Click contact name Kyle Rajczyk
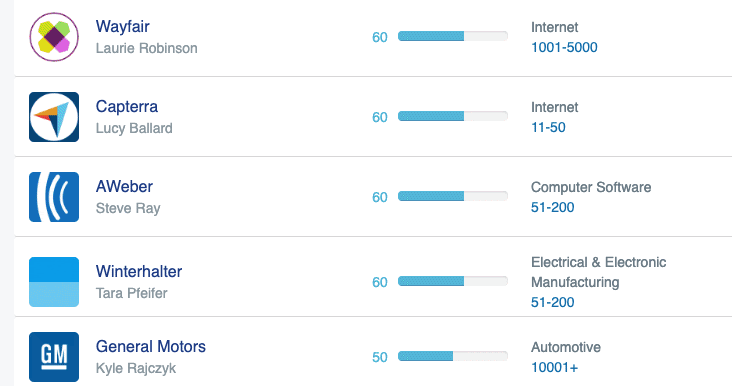The height and width of the screenshot is (386, 732). point(136,368)
